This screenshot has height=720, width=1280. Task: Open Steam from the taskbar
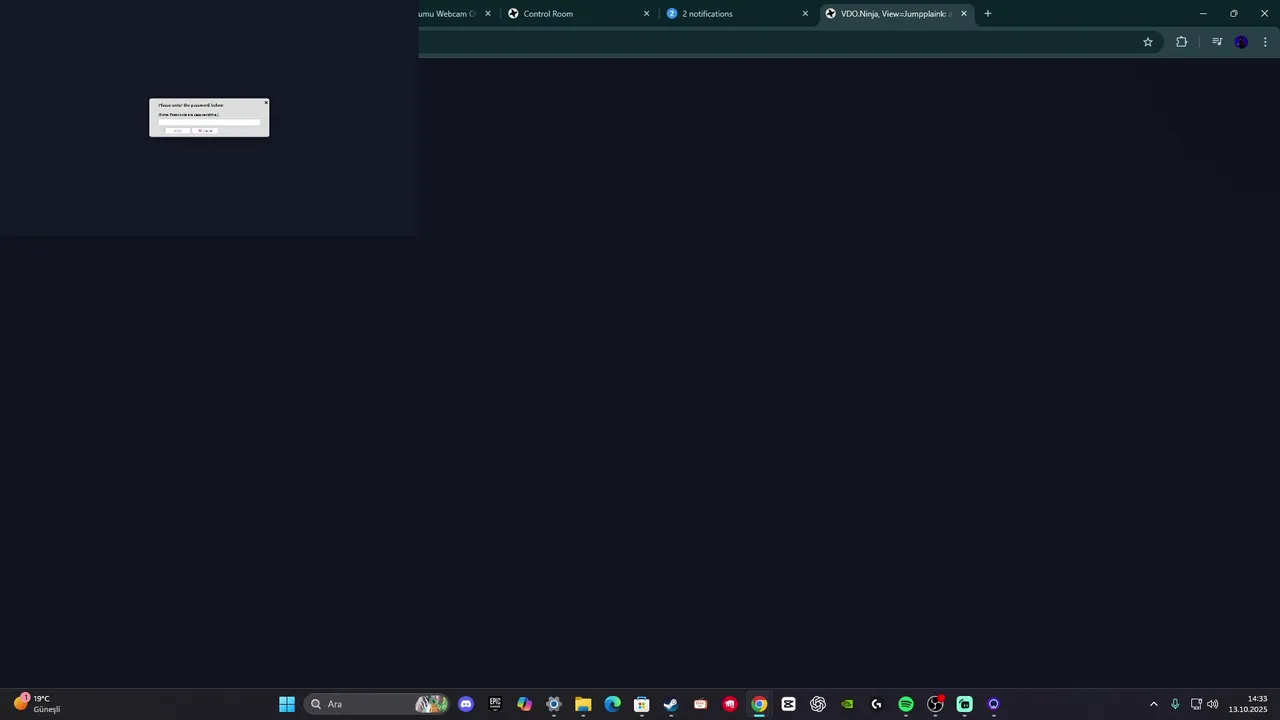[x=671, y=704]
